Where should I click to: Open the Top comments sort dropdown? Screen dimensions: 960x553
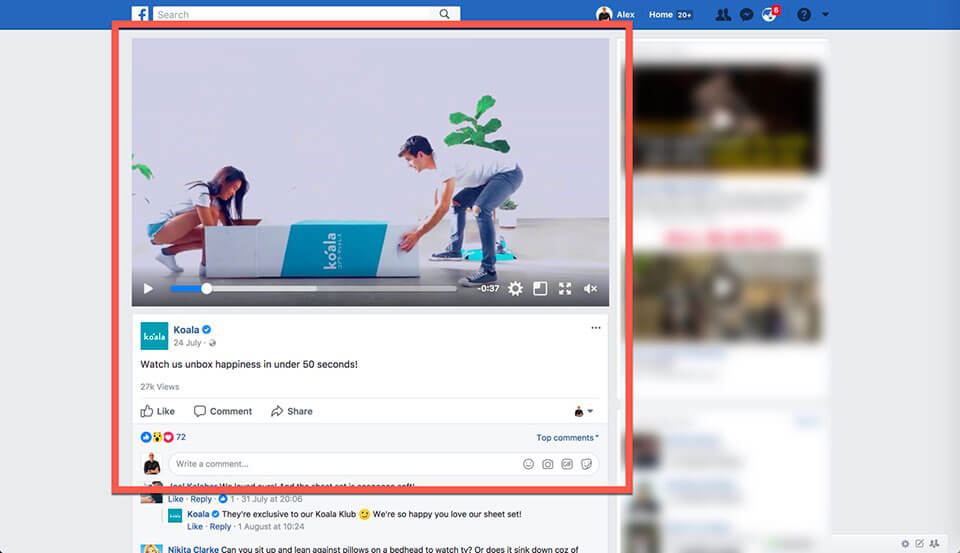pyautogui.click(x=568, y=437)
